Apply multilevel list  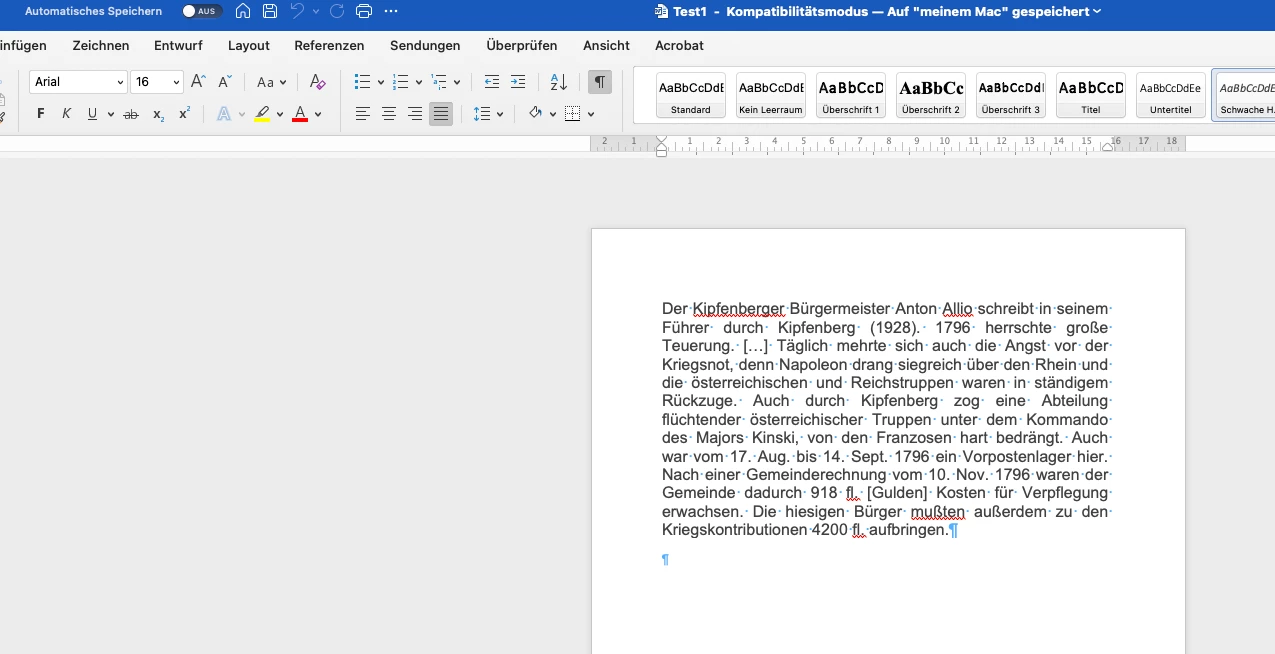click(438, 82)
